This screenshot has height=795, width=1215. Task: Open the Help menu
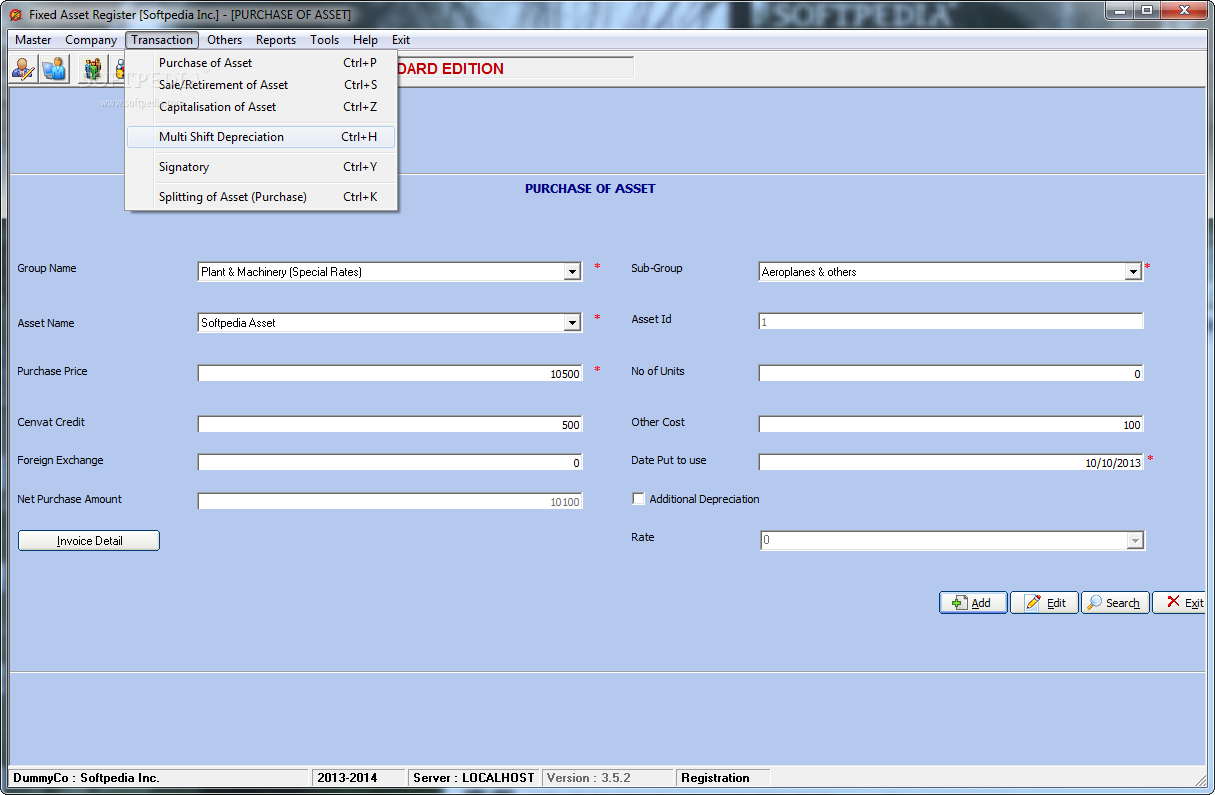pos(365,40)
